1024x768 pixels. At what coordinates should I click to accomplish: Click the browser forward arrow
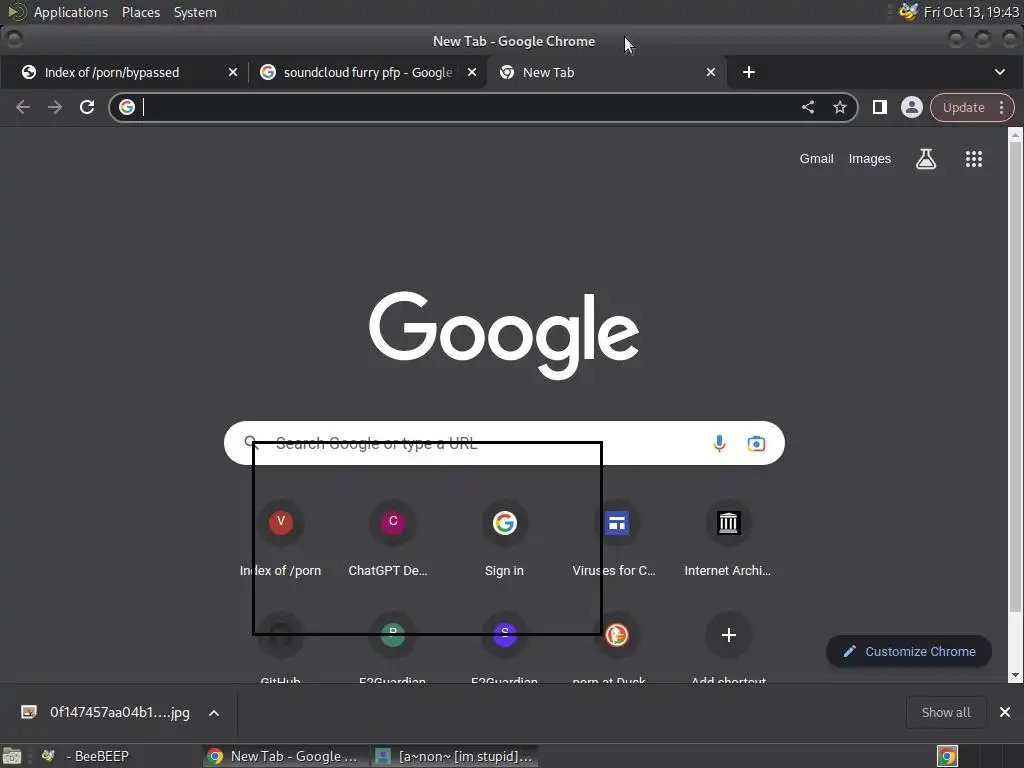click(x=55, y=107)
